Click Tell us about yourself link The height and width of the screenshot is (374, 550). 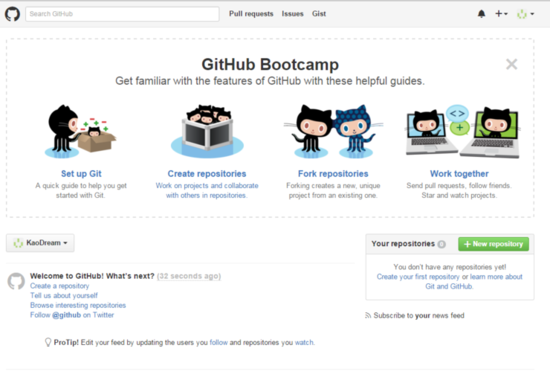[x=63, y=295]
